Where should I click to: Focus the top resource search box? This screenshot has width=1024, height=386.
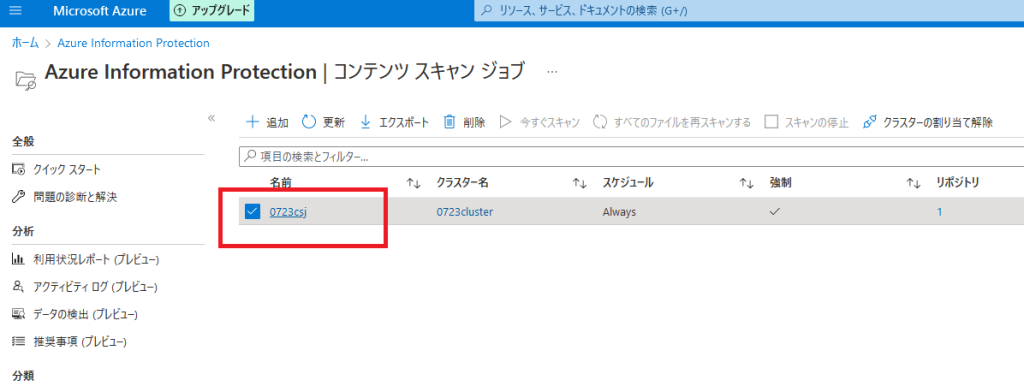click(x=748, y=11)
